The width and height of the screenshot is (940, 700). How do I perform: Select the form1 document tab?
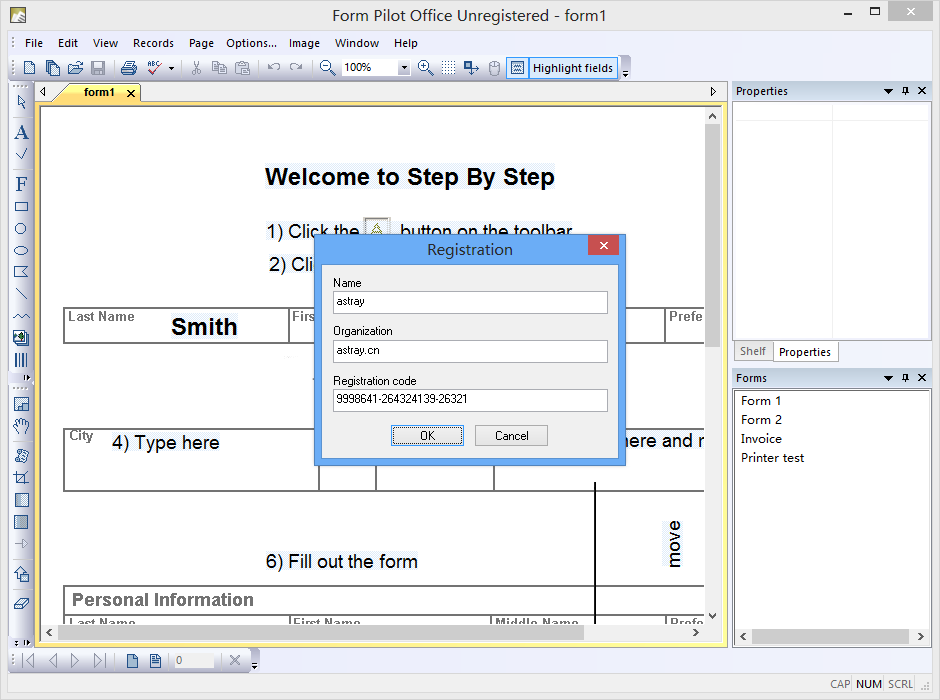coord(99,92)
